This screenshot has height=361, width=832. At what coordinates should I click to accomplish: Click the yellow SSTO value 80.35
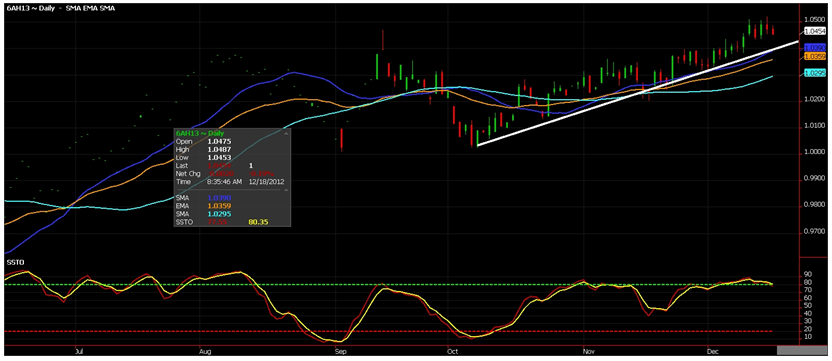(x=259, y=221)
